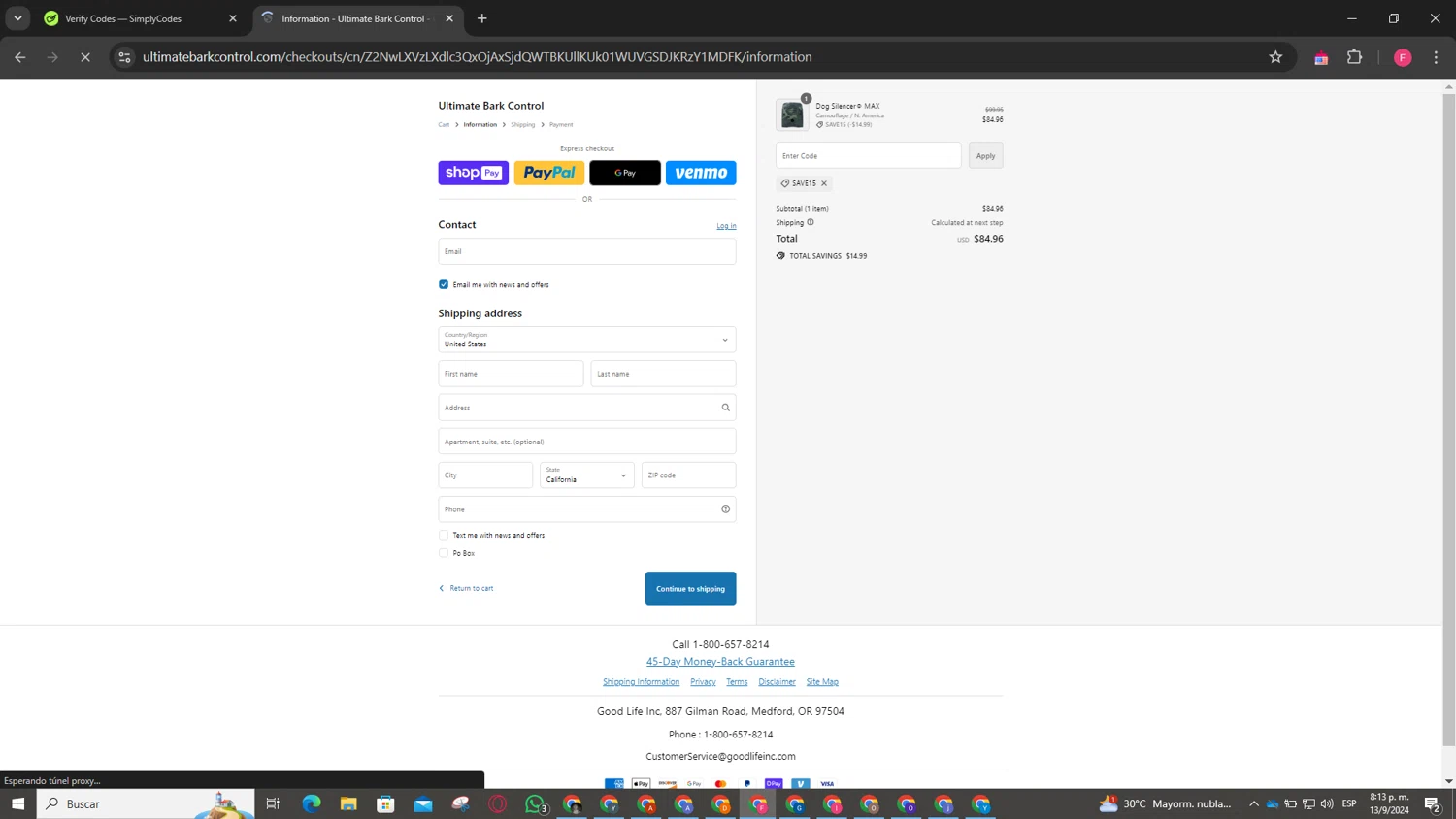
Task: Click Continue to shipping button
Action: click(x=690, y=588)
